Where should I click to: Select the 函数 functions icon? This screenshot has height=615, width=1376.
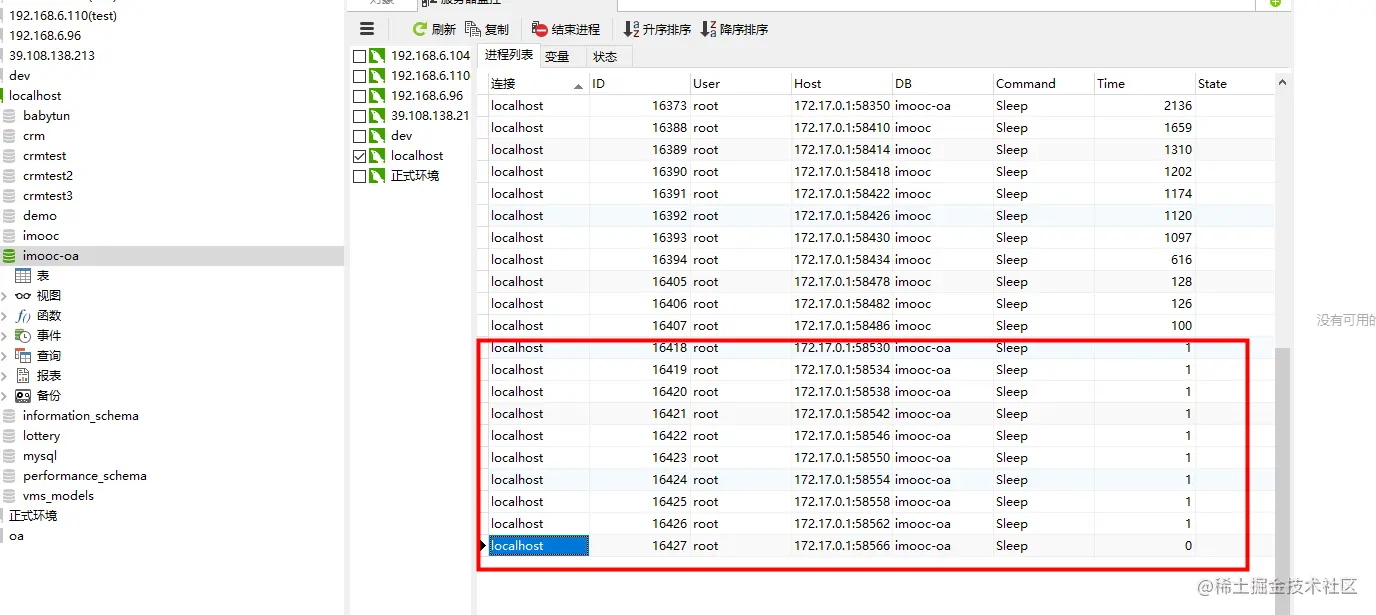pyautogui.click(x=23, y=316)
